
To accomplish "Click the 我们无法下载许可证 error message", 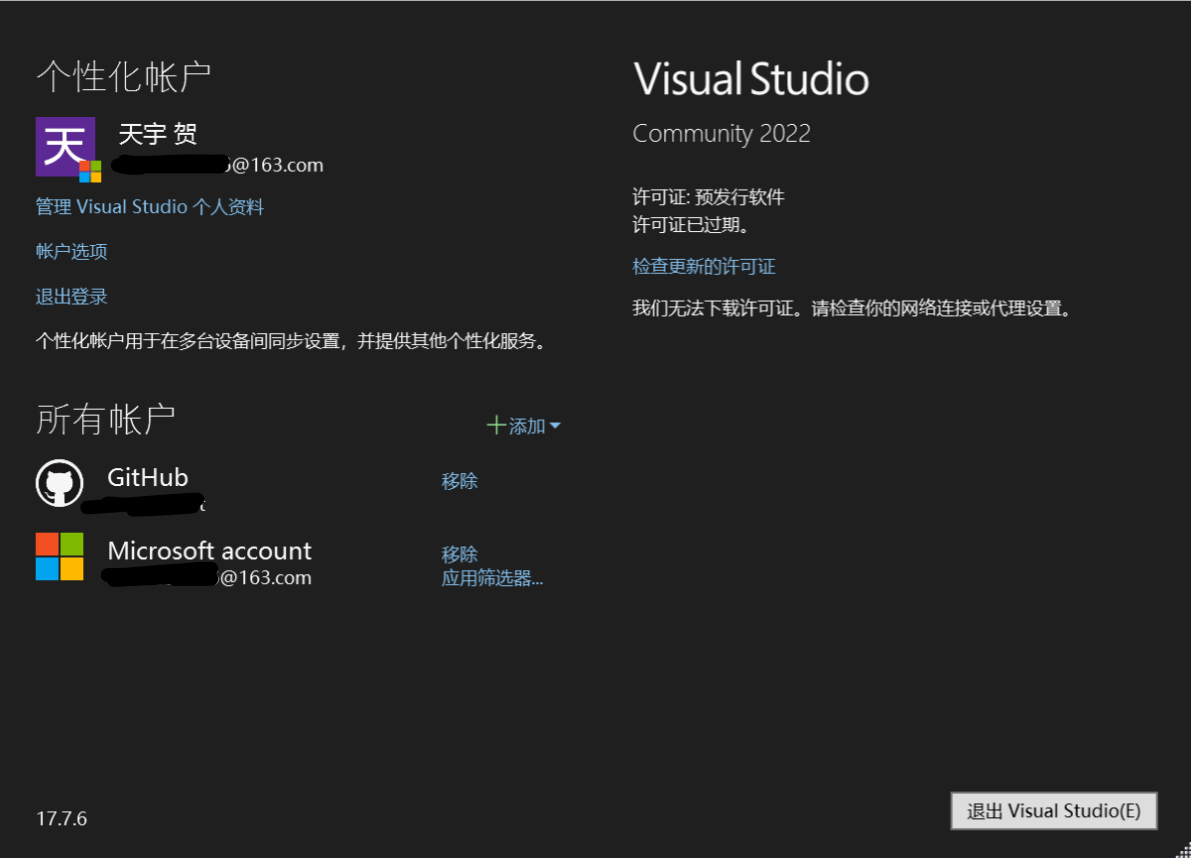I will point(853,308).
